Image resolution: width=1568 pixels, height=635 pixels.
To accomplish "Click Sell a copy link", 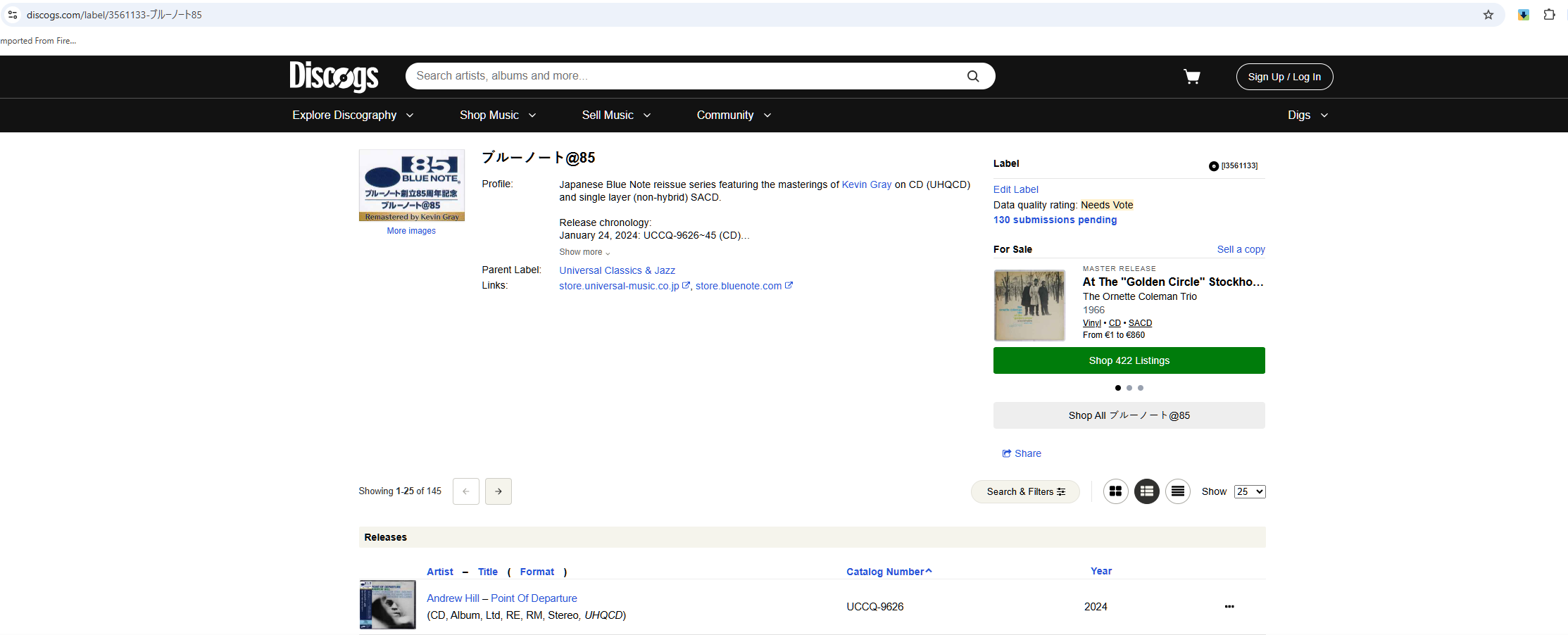I will (1241, 249).
